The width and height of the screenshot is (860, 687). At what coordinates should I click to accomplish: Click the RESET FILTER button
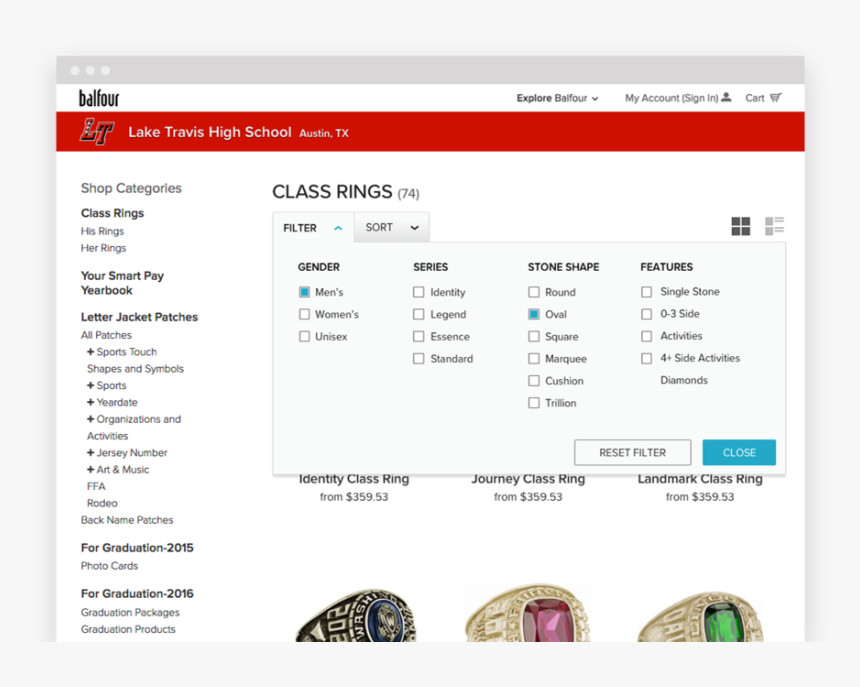coord(632,452)
